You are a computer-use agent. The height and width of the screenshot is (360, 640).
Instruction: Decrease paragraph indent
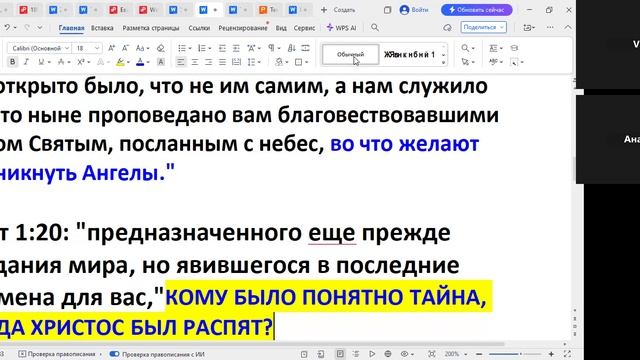point(222,48)
